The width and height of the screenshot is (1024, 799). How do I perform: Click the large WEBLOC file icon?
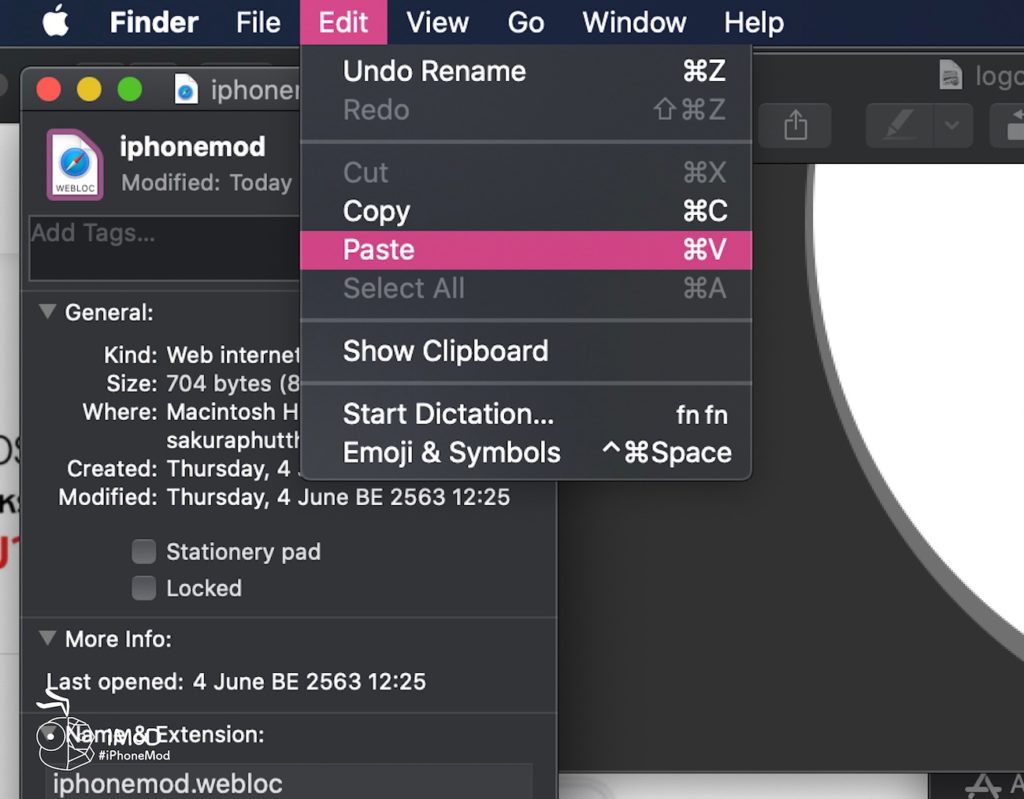(75, 165)
